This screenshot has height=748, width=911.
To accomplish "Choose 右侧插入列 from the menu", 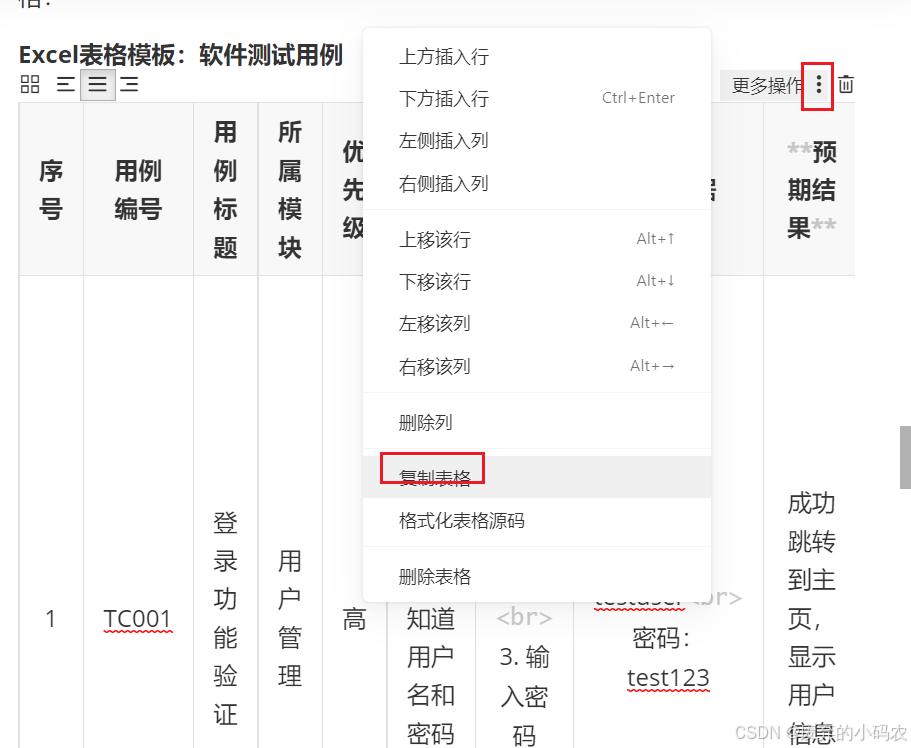I will 537,184.
